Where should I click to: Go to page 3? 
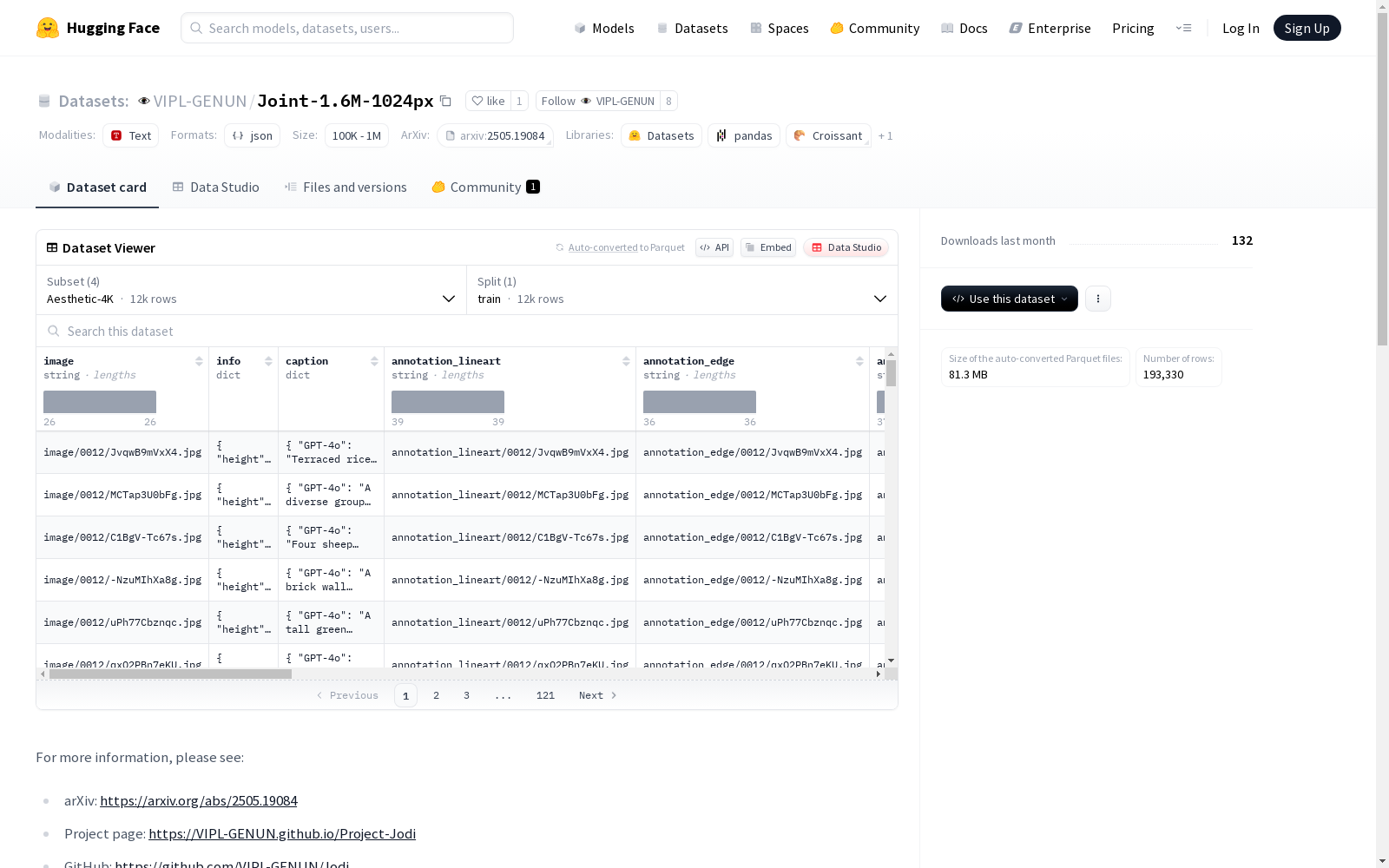466,695
